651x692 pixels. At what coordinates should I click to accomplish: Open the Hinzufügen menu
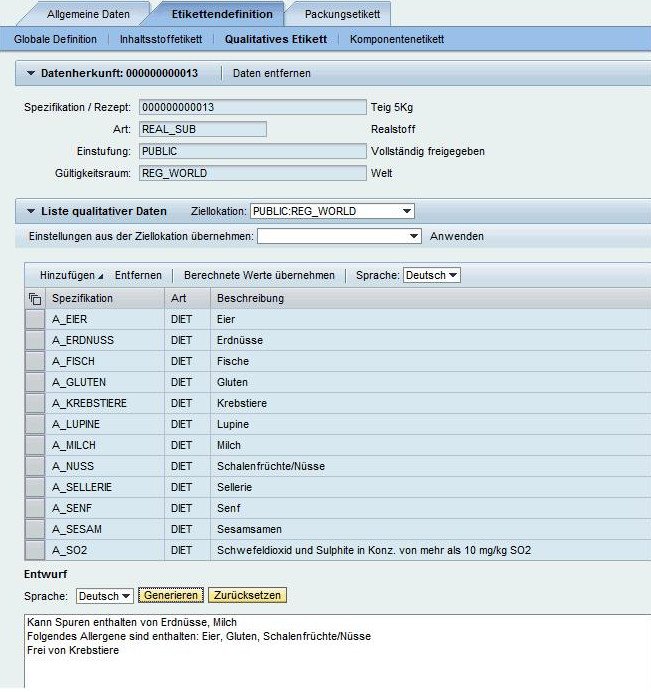point(71,275)
